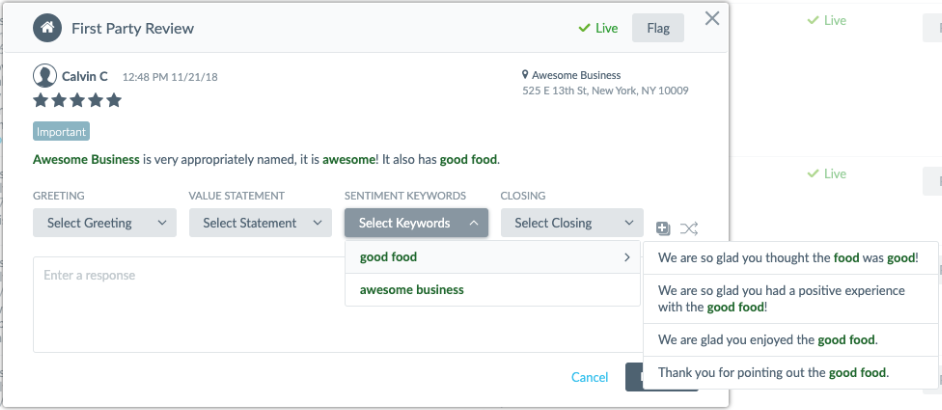Click the location pin near Awesome Business
This screenshot has height=410, width=942.
(525, 75)
